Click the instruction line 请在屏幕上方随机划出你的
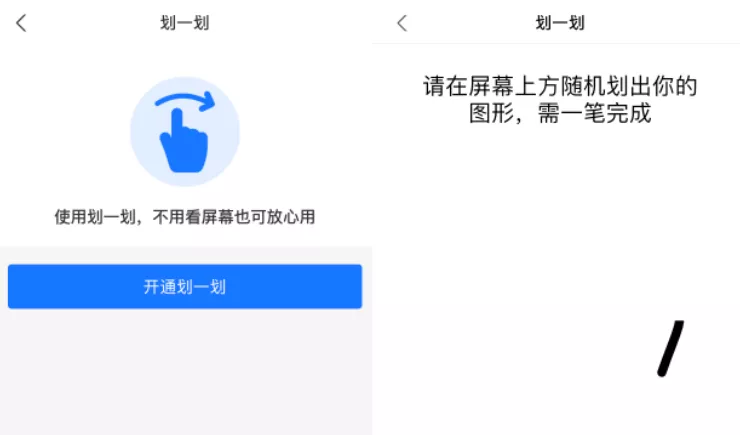 point(560,86)
